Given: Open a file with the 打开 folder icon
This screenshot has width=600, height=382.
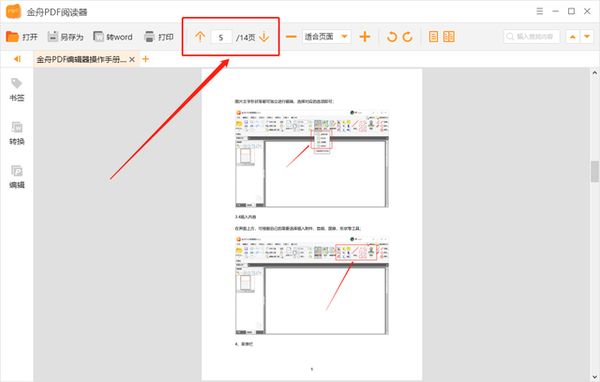Looking at the screenshot, I should click(13, 37).
